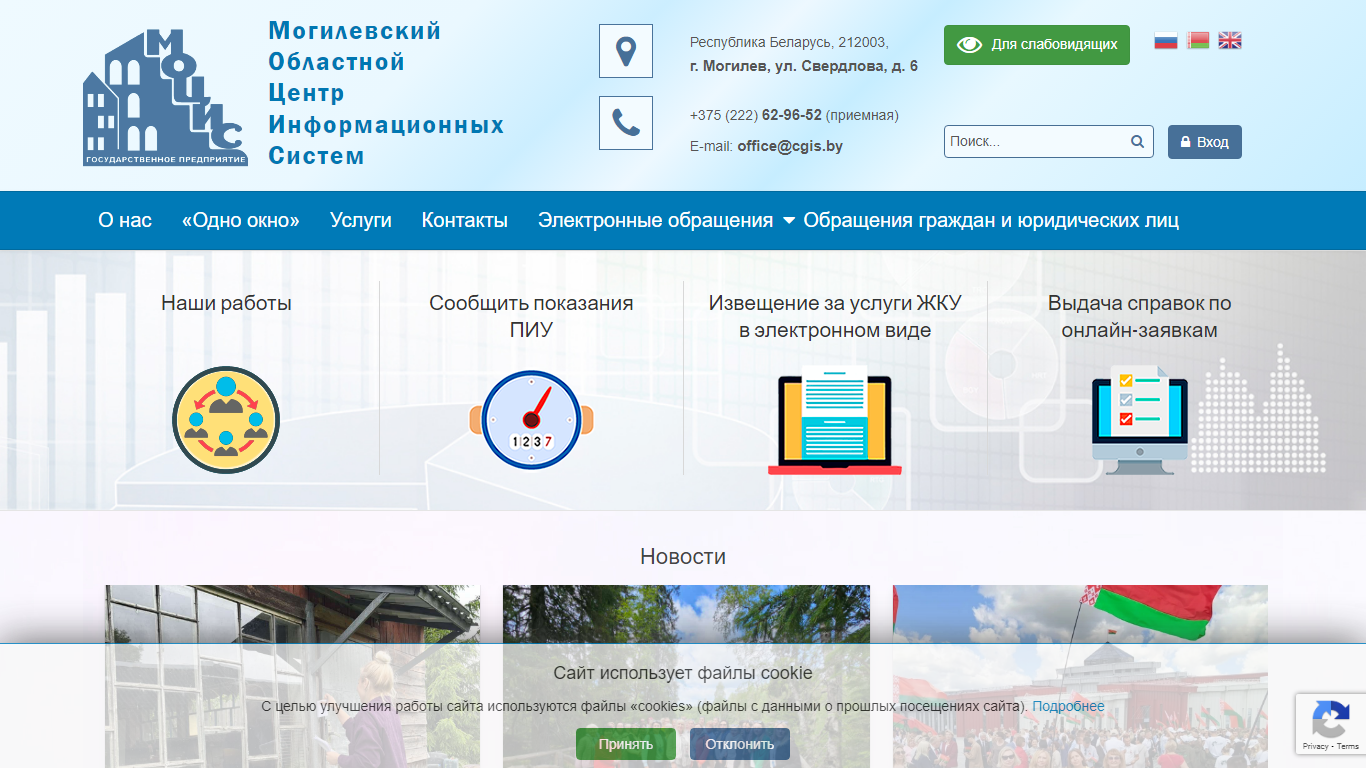Screen dimensions: 1366x768
Task: Go to the Услуги menu item
Action: [361, 220]
